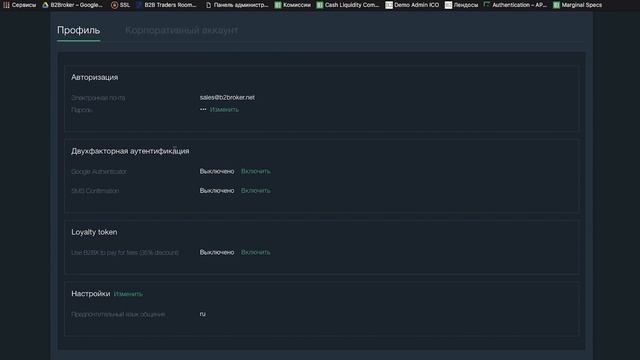Viewport: 640px width, 360px height.
Task: Open the Сервисы apps bookmark
Action: [x=20, y=5]
